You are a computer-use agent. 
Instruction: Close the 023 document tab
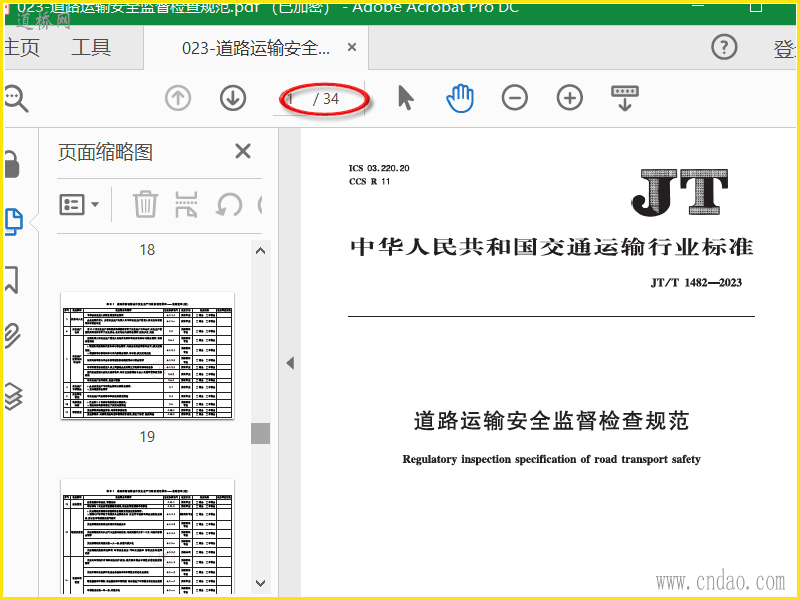(352, 47)
